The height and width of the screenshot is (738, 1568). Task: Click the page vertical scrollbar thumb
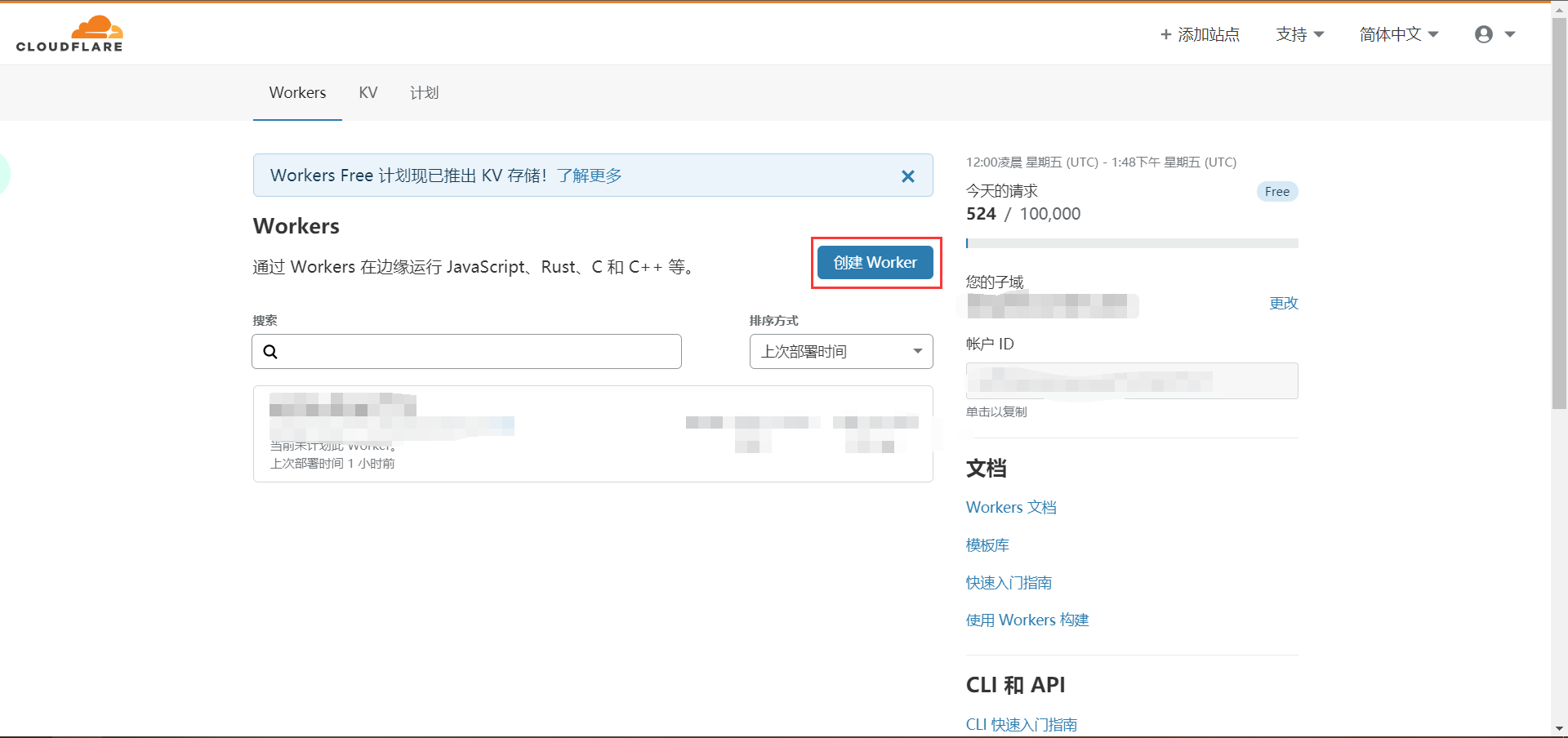point(1560,212)
